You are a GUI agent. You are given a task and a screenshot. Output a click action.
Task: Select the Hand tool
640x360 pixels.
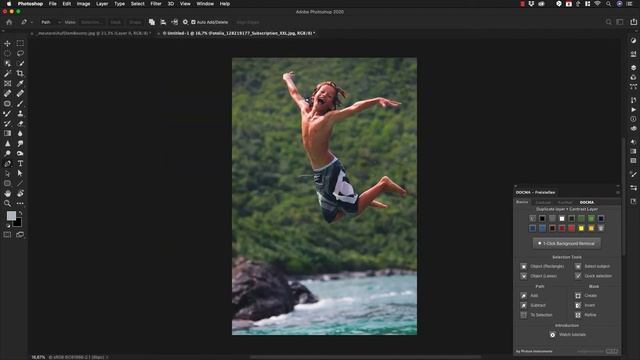pyautogui.click(x=7, y=193)
